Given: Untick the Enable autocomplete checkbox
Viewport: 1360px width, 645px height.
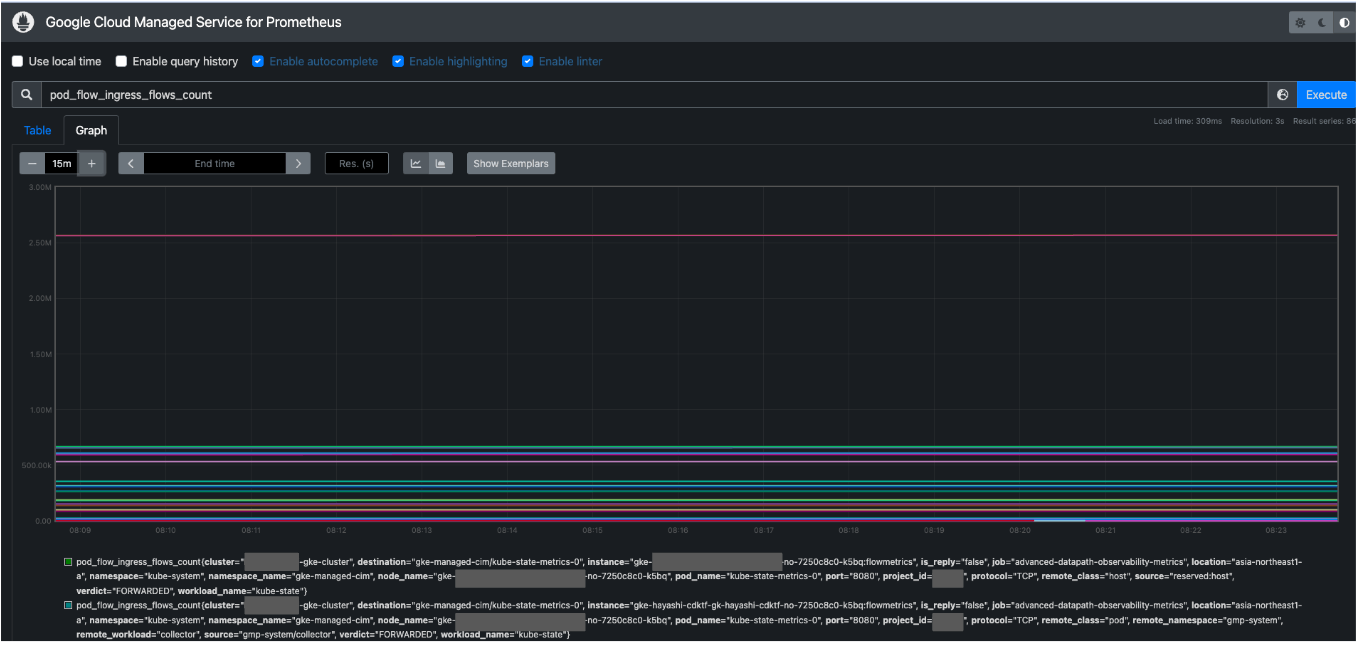Looking at the screenshot, I should 258,61.
